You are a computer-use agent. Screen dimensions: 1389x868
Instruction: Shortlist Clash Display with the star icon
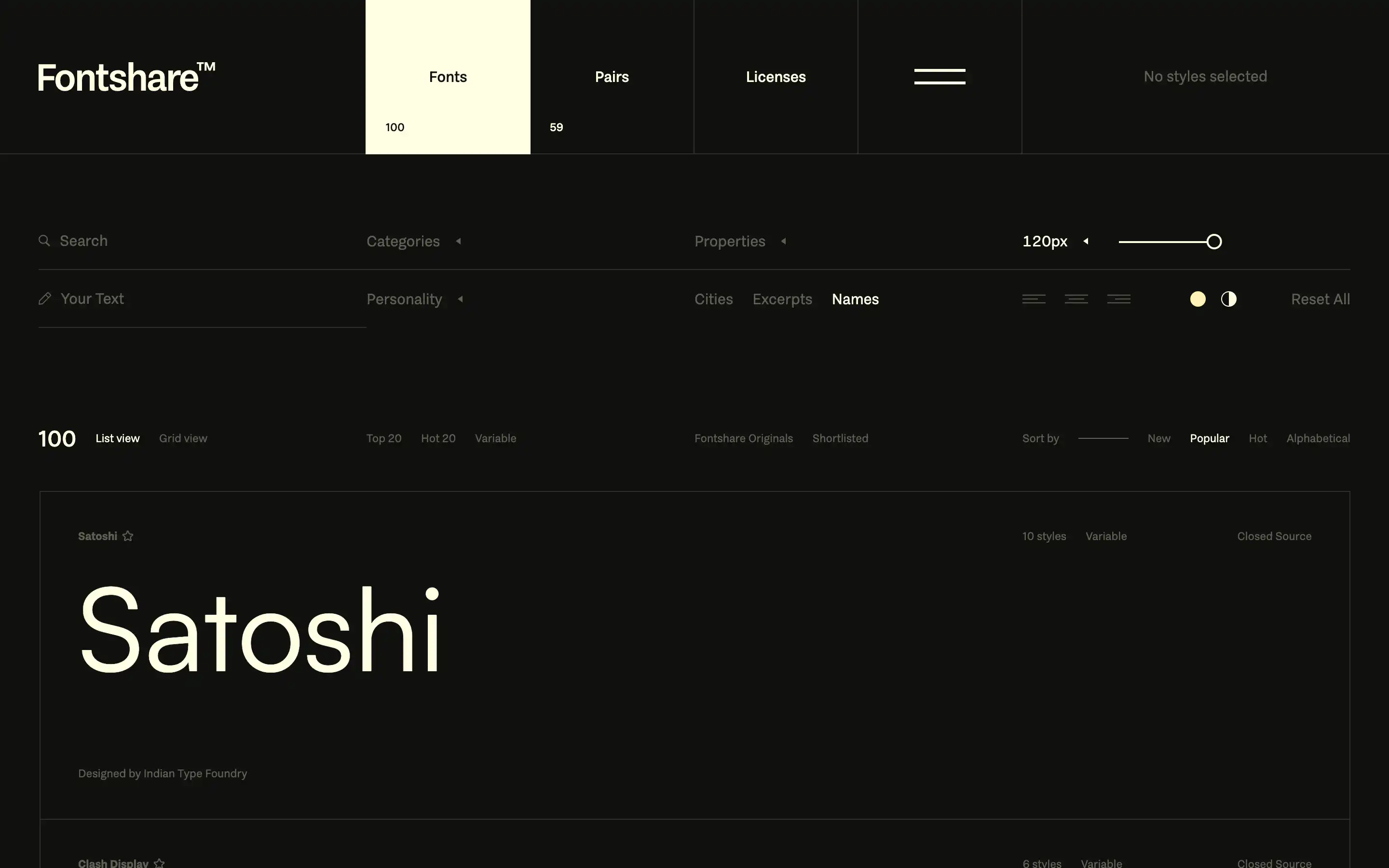click(x=160, y=863)
